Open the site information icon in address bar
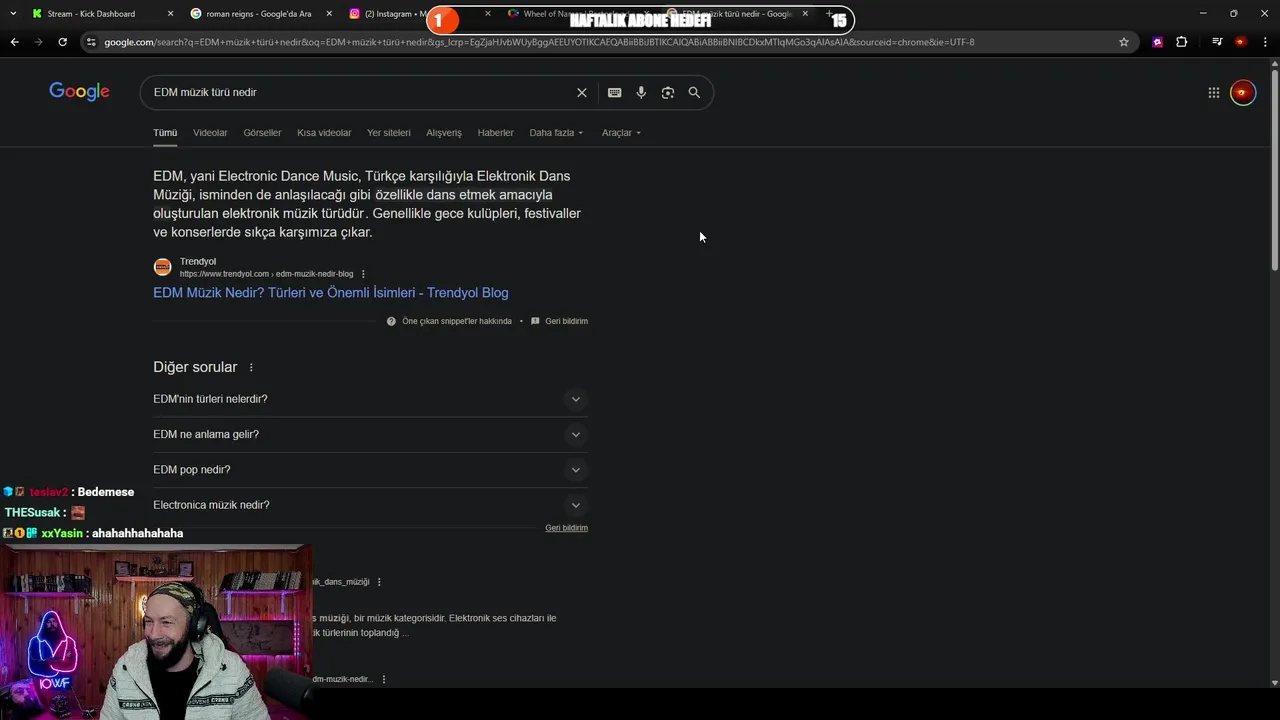Viewport: 1280px width, 720px height. coord(91,42)
